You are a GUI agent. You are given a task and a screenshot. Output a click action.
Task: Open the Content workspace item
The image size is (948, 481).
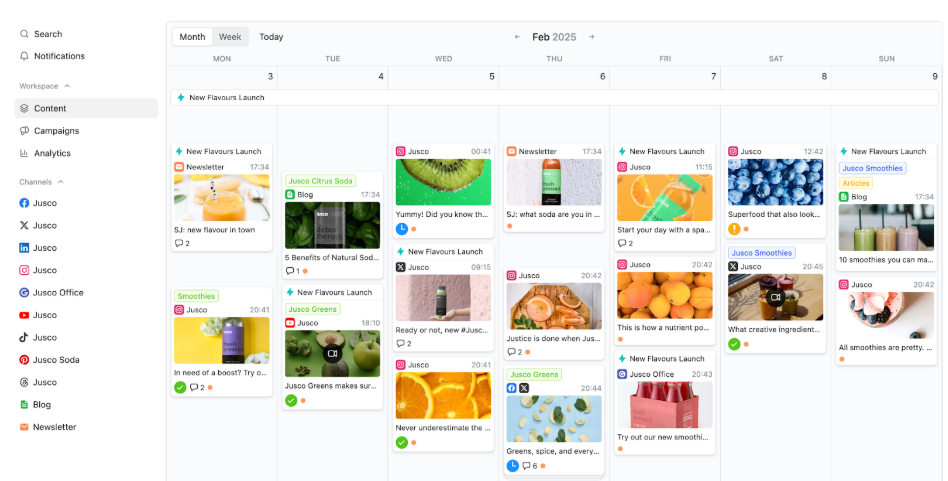[x=50, y=108]
